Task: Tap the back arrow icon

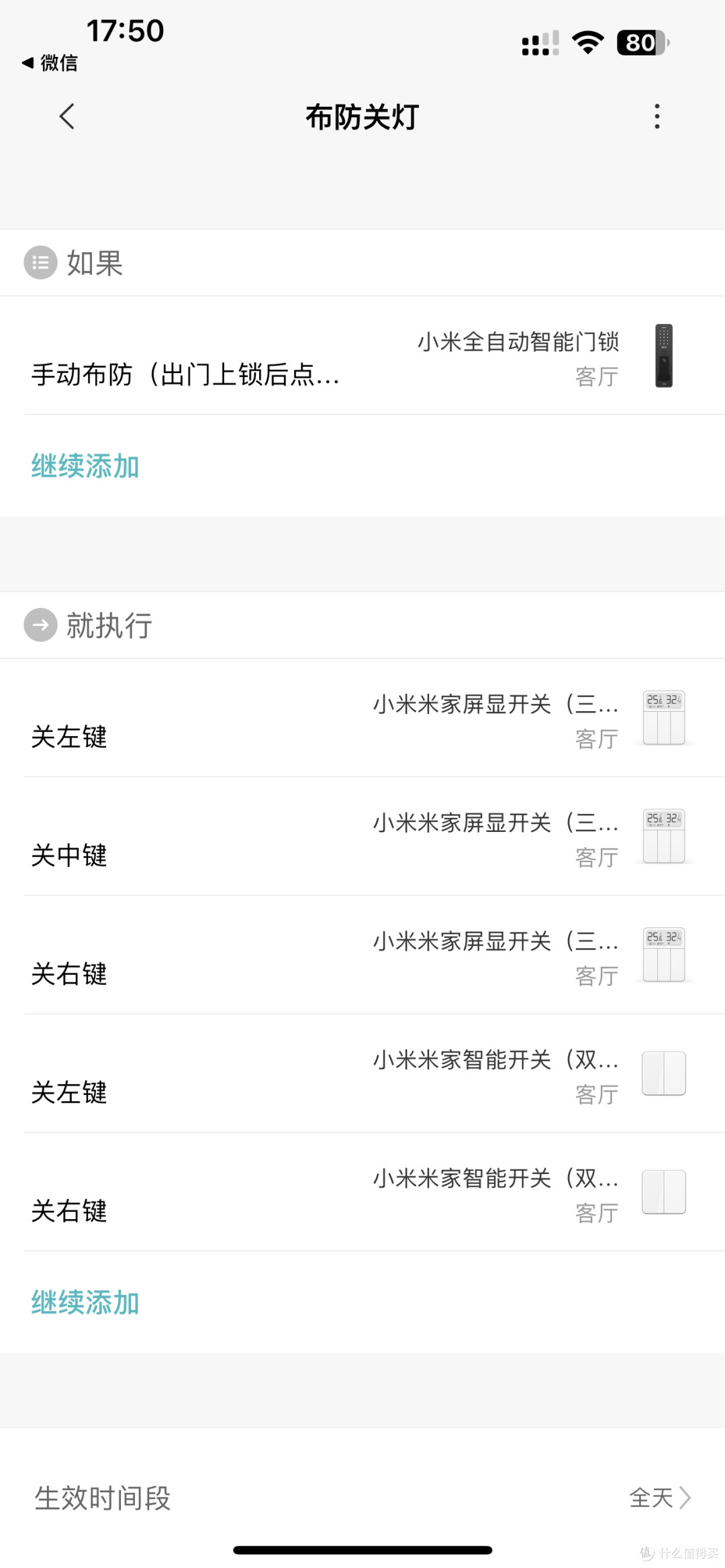Action: point(66,117)
